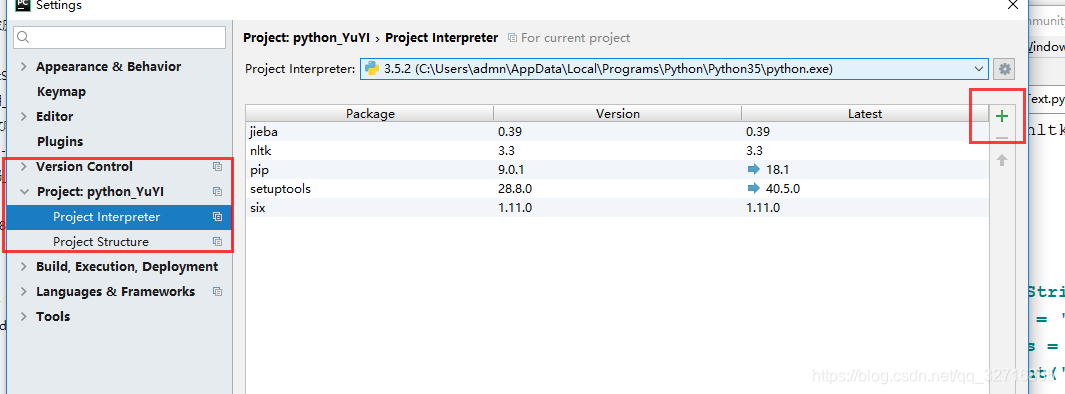Click the PyCharm logo in title bar
Screen dimensions: 1065x394
22,5
